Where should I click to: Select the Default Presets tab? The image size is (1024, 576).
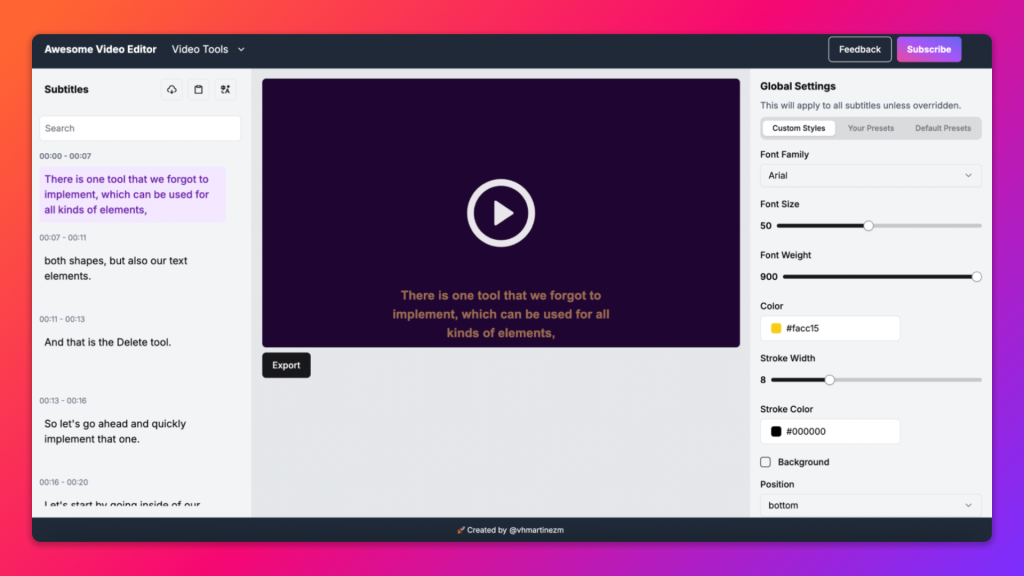coord(942,128)
